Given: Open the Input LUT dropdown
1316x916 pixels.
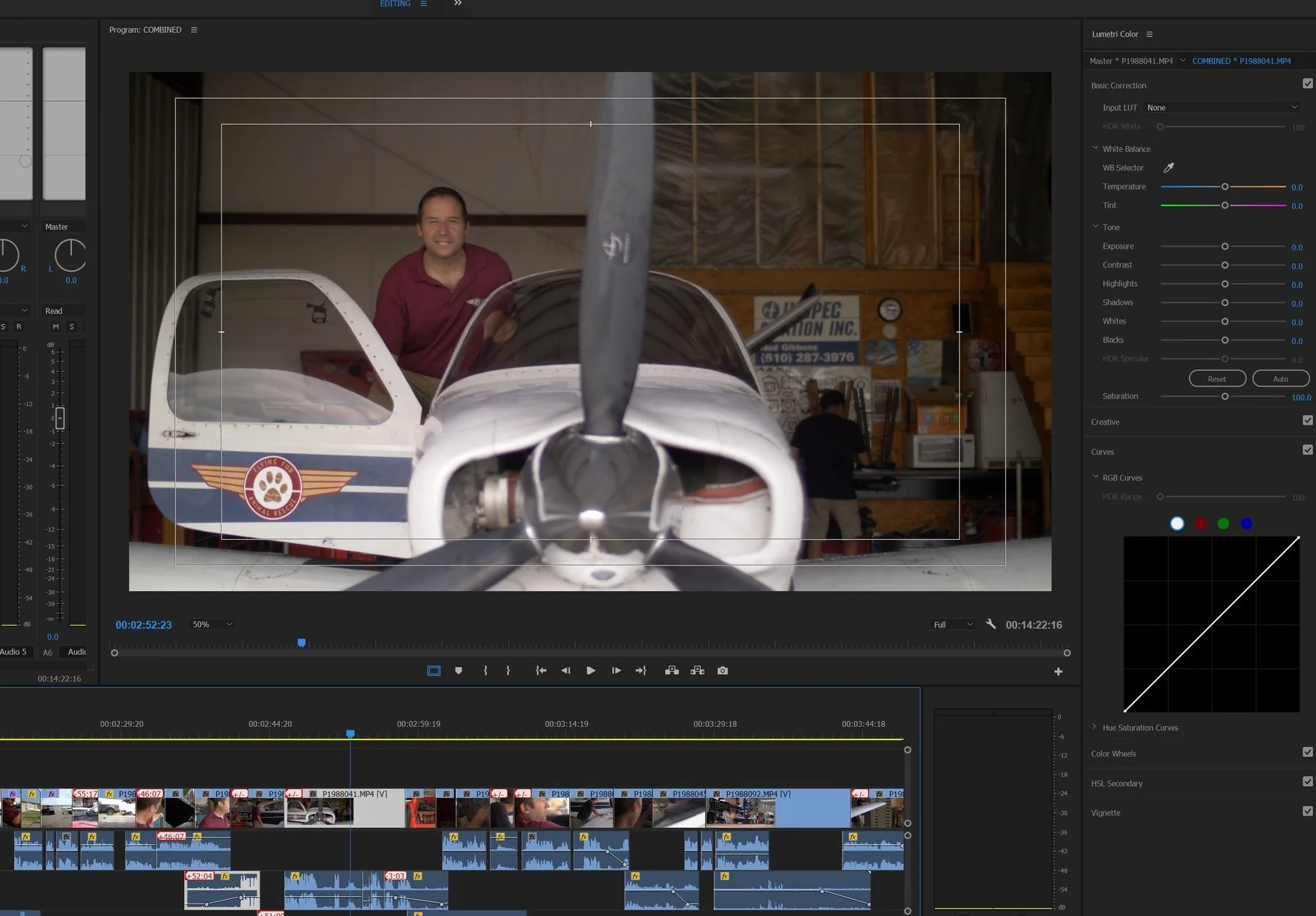Looking at the screenshot, I should 1221,108.
